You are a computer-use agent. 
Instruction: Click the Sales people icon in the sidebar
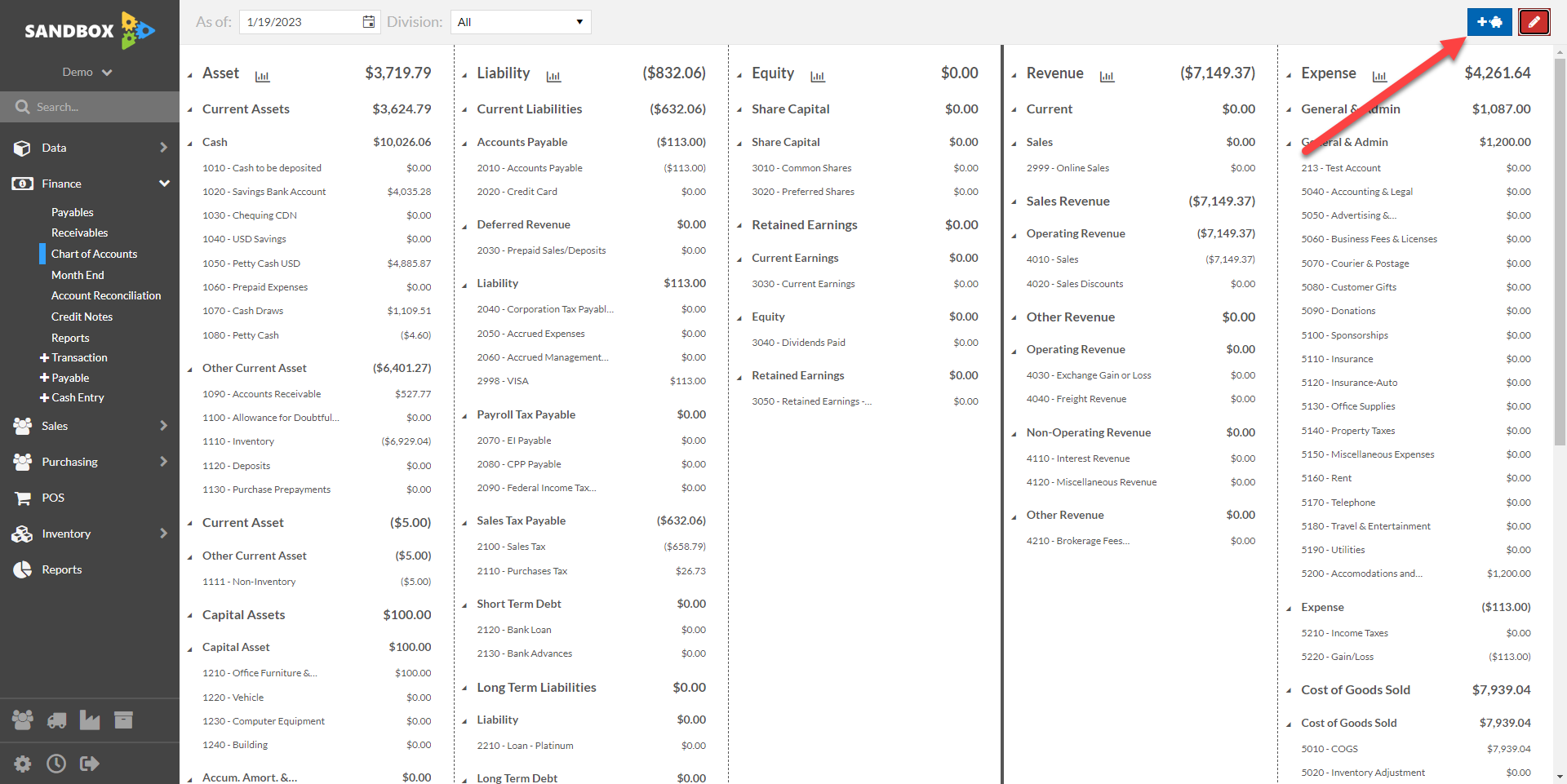[x=22, y=426]
